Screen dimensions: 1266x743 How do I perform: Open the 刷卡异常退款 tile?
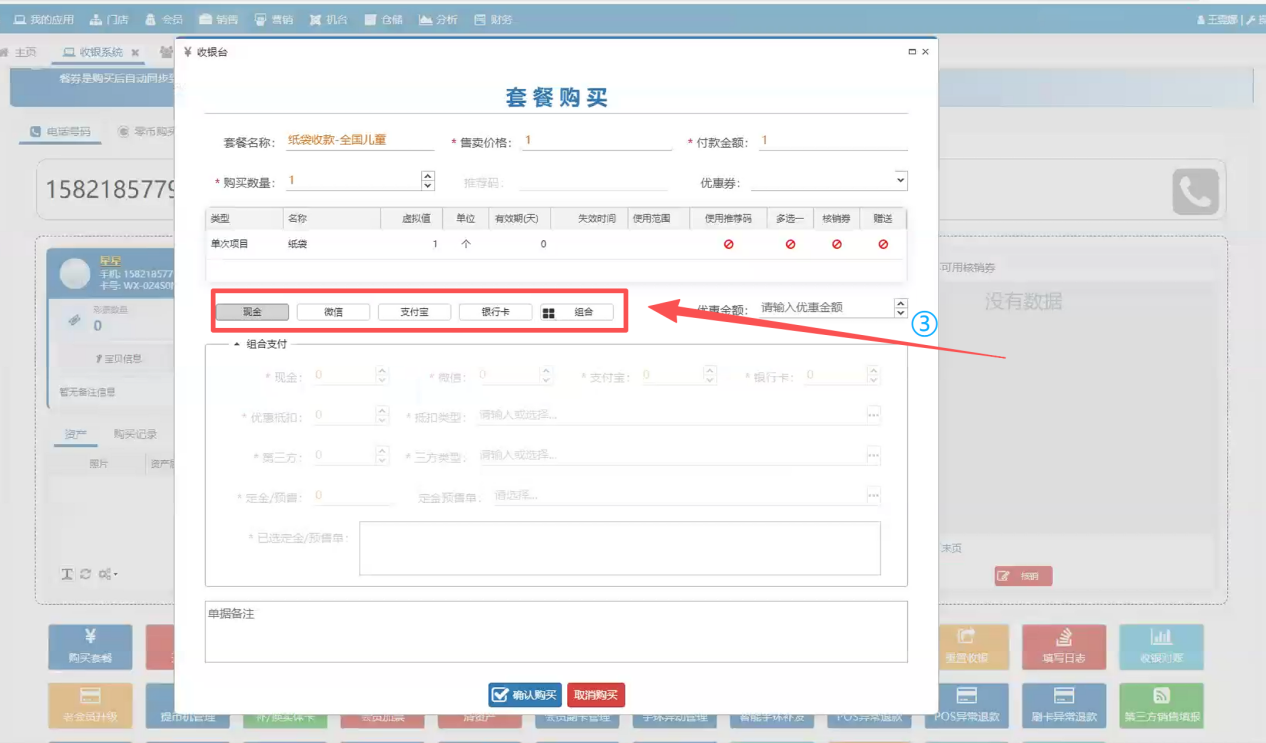1064,705
